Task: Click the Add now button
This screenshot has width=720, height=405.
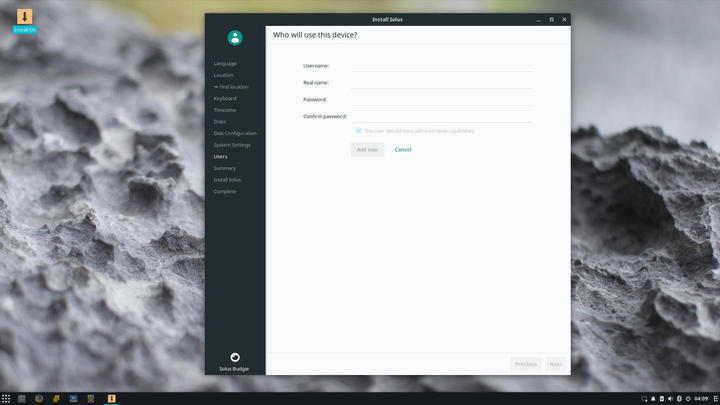Action: [367, 150]
